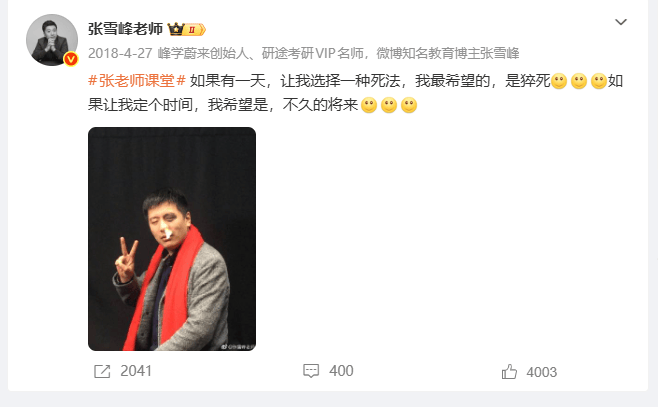This screenshot has width=658, height=407.
Task: Click the 峰学蔚来创始人 description text
Action: tap(203, 53)
